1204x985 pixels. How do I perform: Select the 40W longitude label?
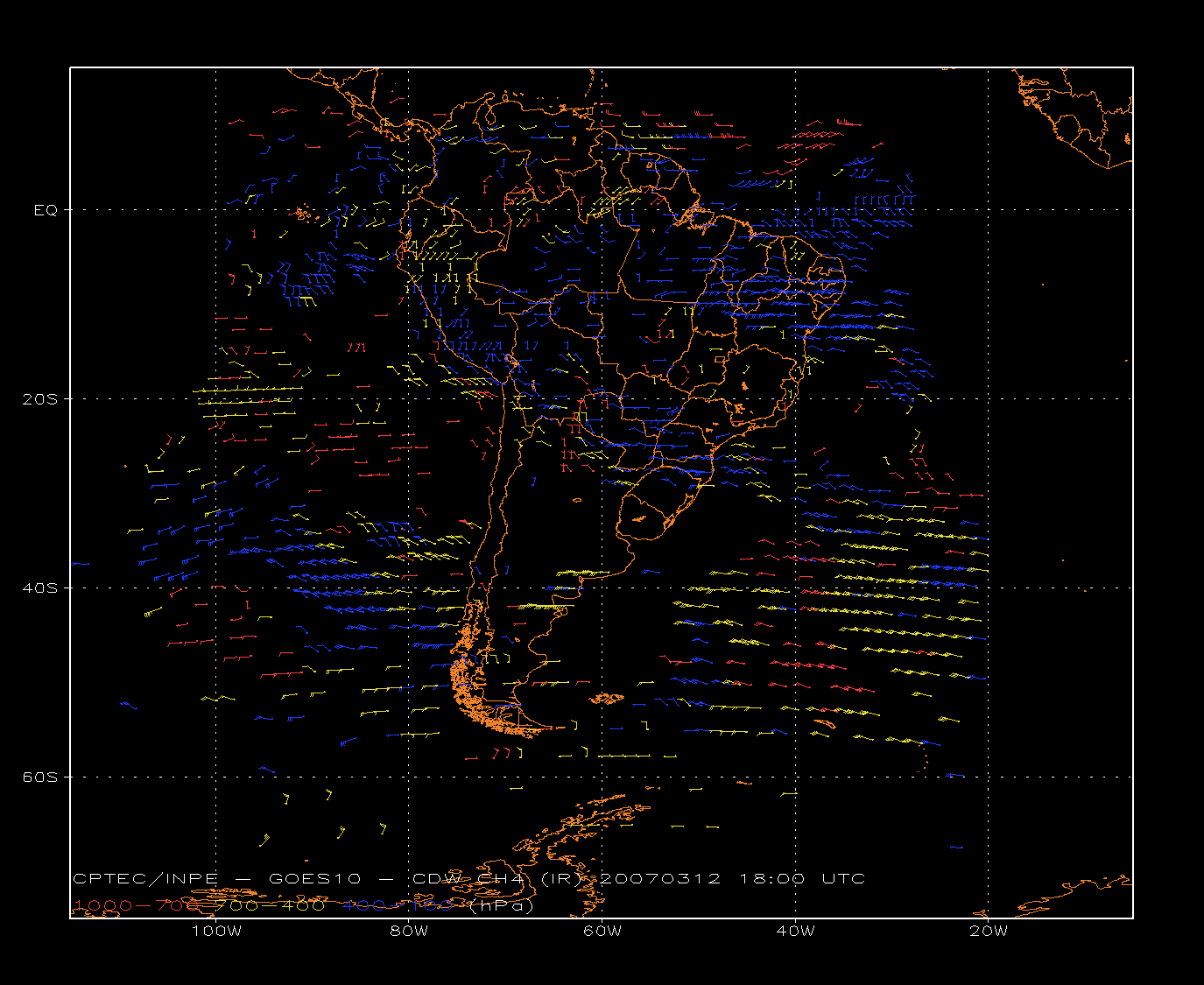[x=795, y=932]
